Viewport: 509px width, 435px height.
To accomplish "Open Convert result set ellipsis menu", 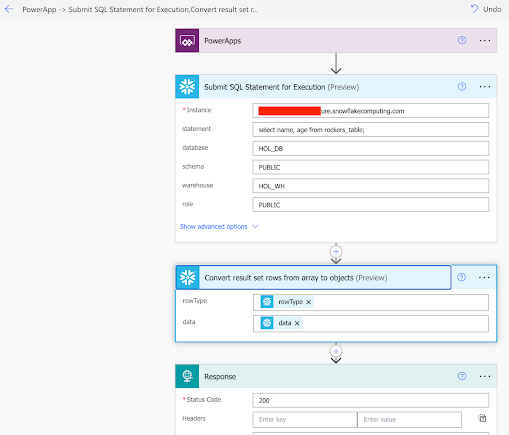I will tap(484, 277).
